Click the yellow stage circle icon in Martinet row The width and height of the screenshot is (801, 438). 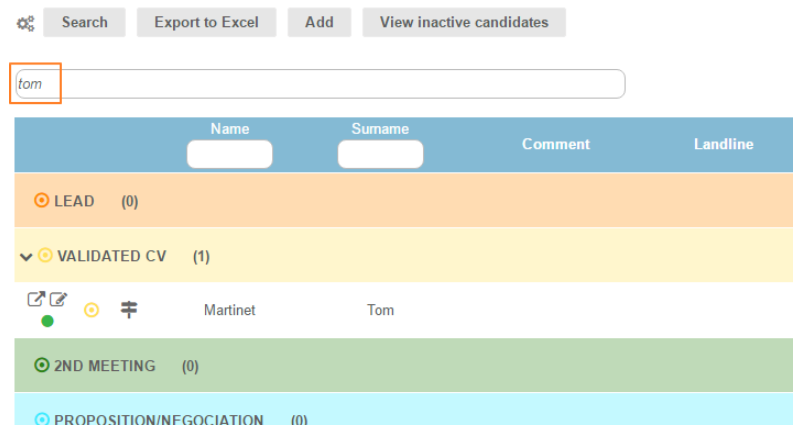pyautogui.click(x=91, y=310)
